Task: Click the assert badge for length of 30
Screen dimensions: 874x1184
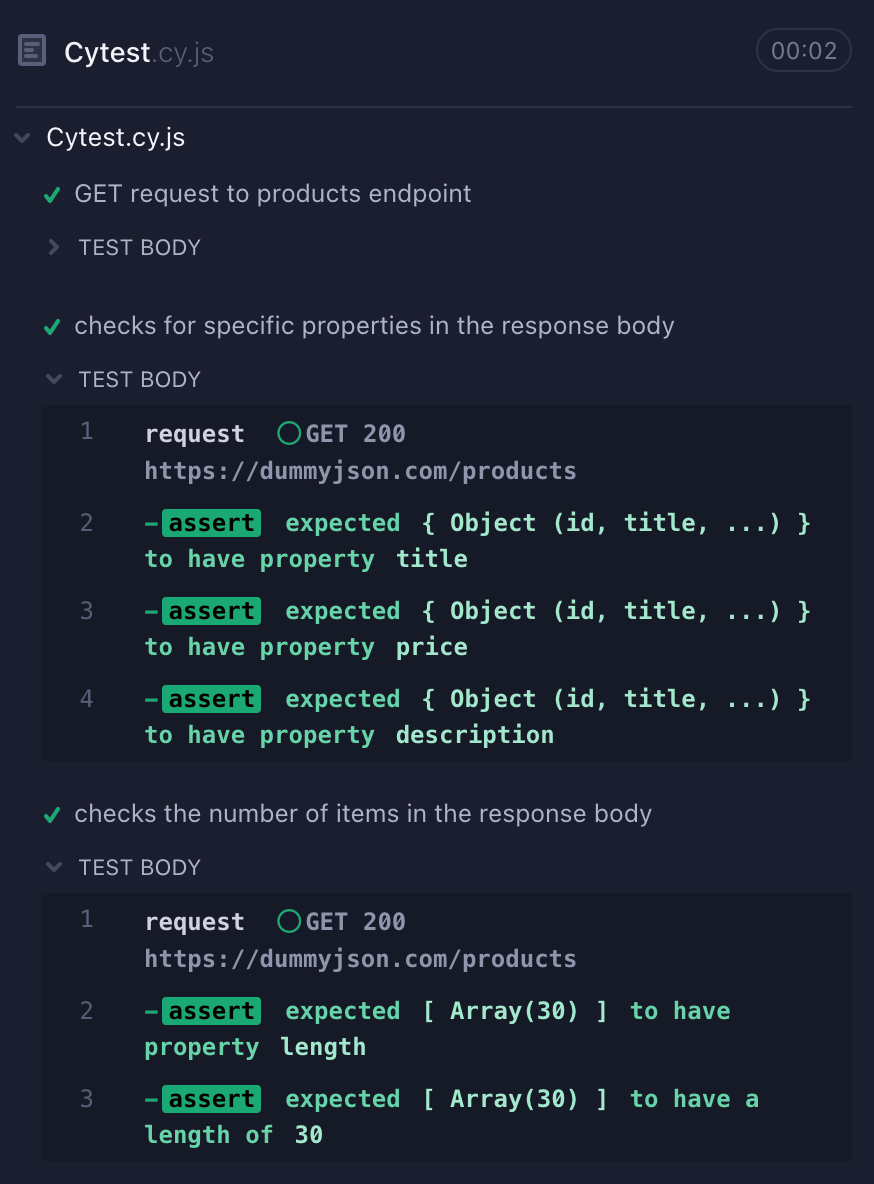Action: [212, 1099]
